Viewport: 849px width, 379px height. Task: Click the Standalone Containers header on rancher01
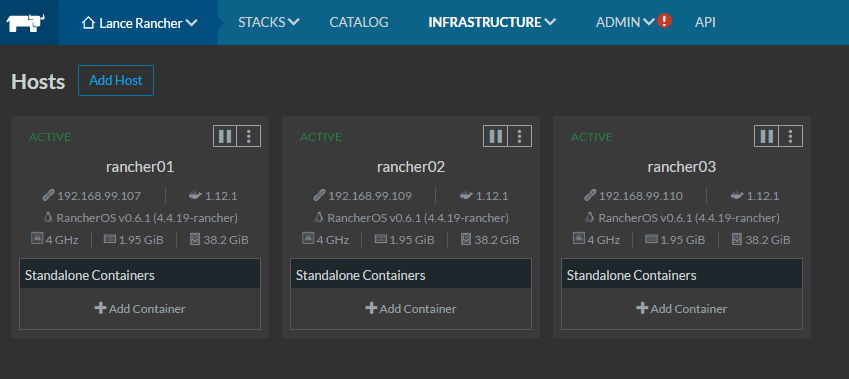point(140,273)
